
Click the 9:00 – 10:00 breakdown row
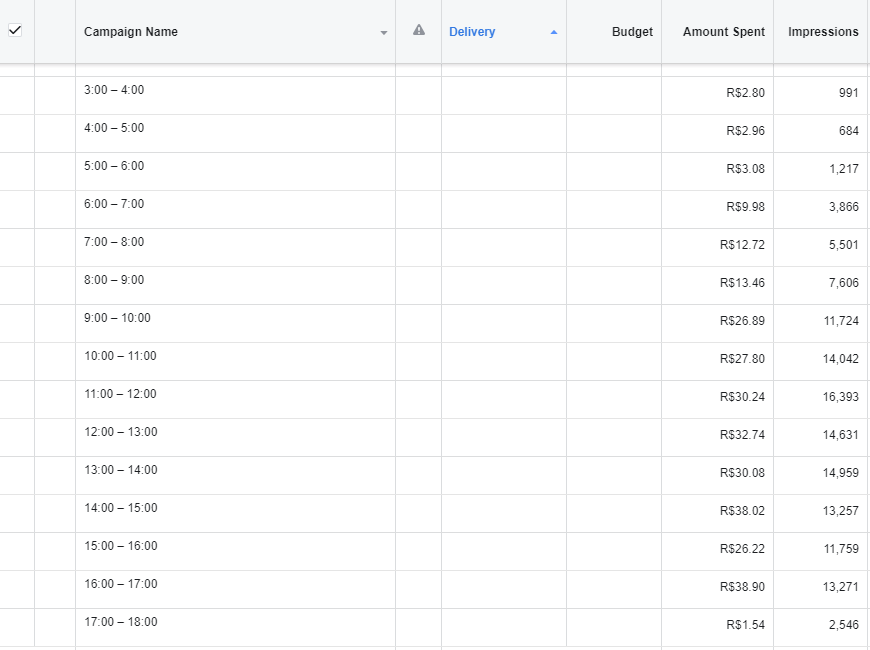tap(117, 318)
